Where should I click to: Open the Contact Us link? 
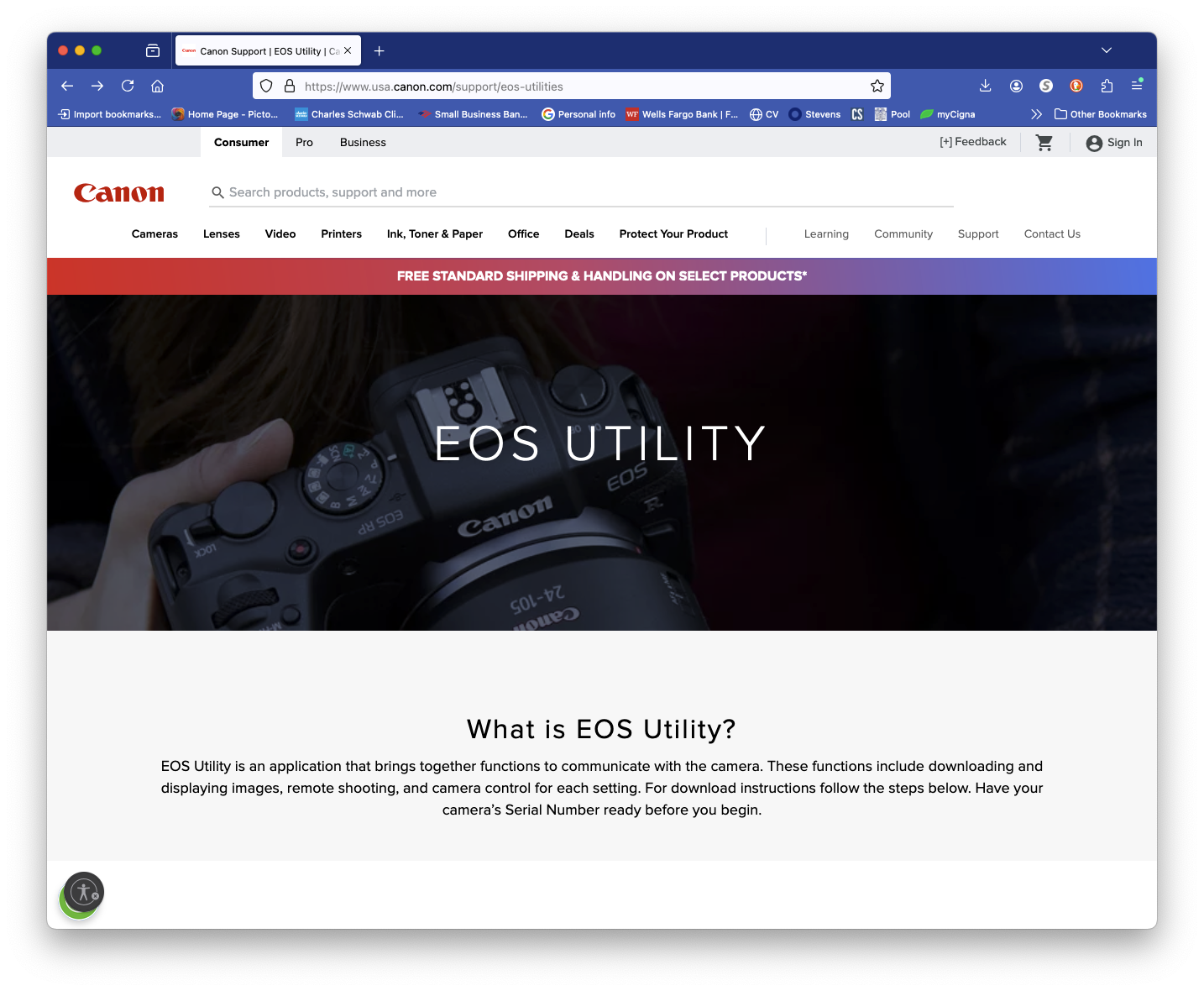pyautogui.click(x=1052, y=234)
